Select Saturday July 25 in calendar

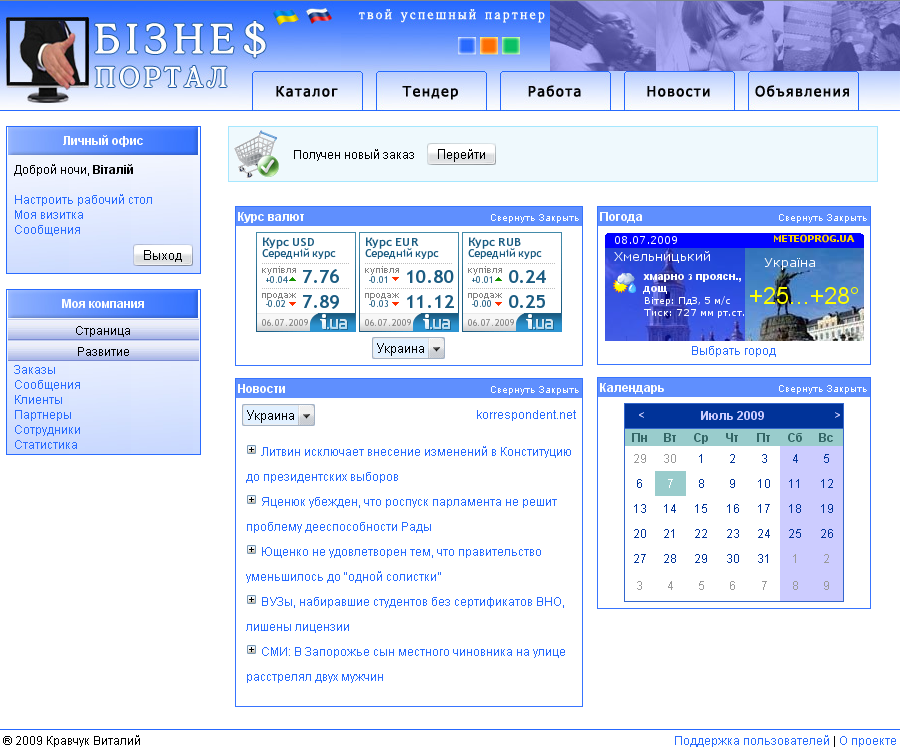[x=795, y=534]
